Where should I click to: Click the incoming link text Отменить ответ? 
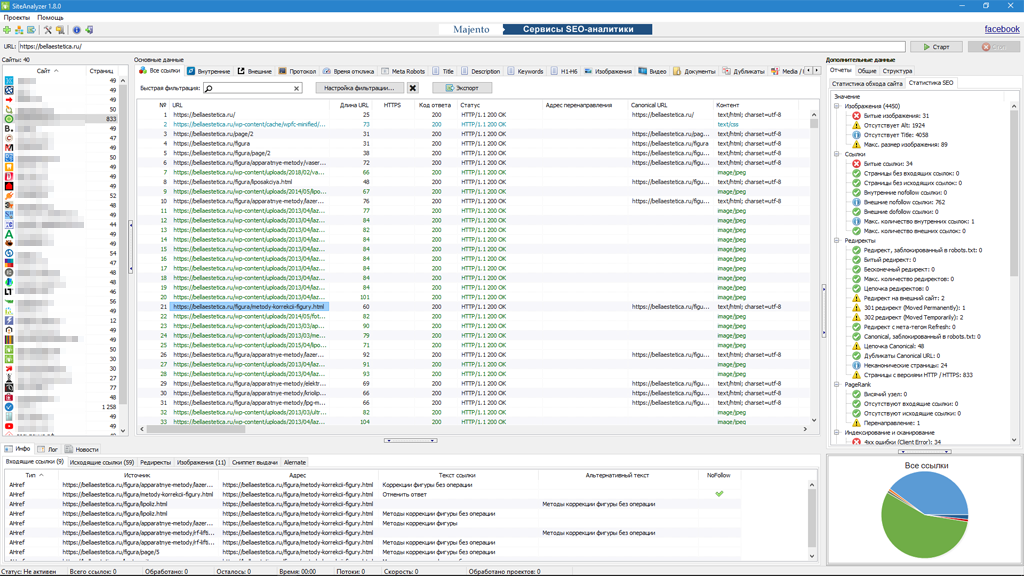click(x=404, y=494)
